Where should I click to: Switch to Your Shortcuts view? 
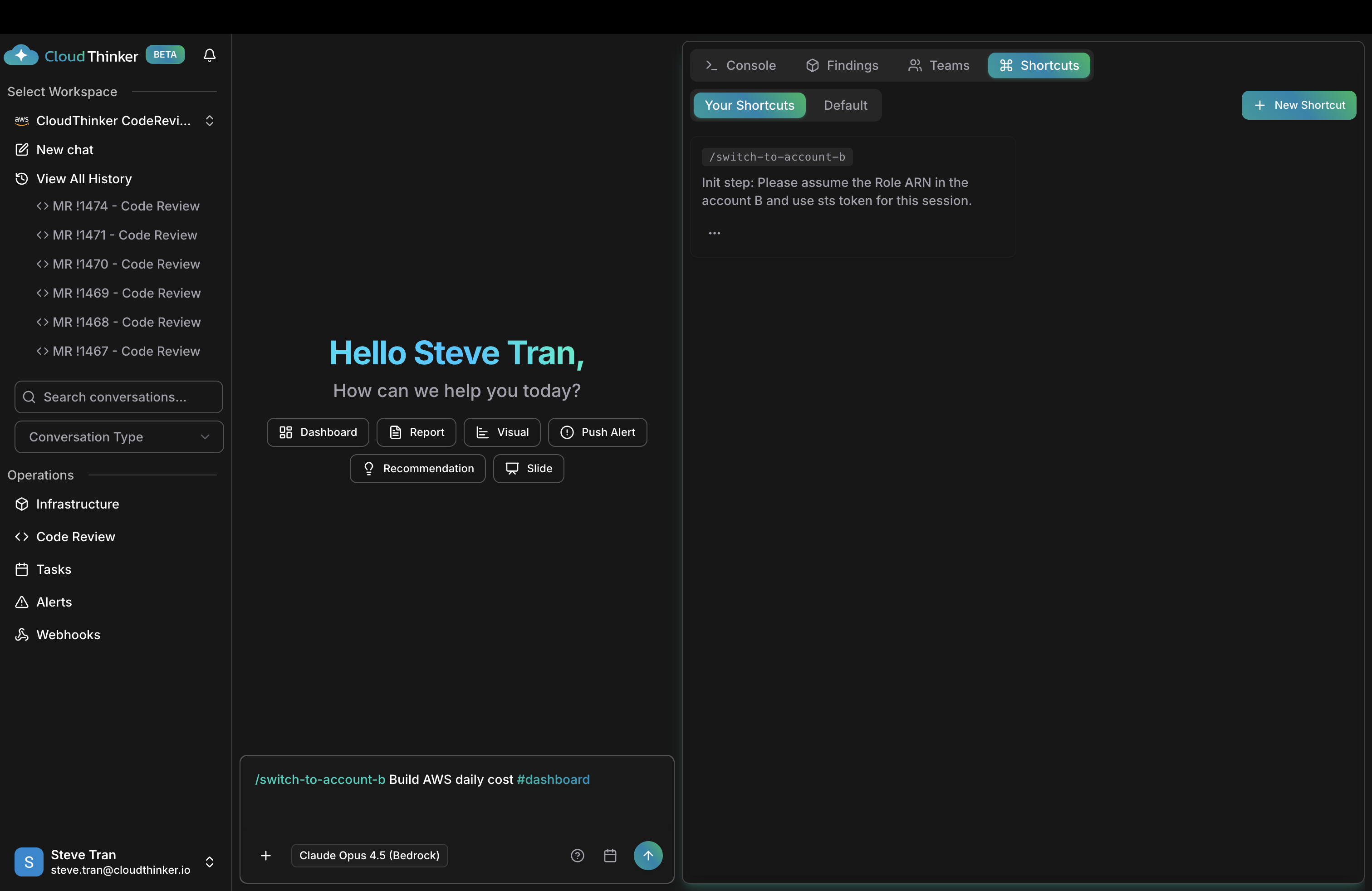coord(749,105)
